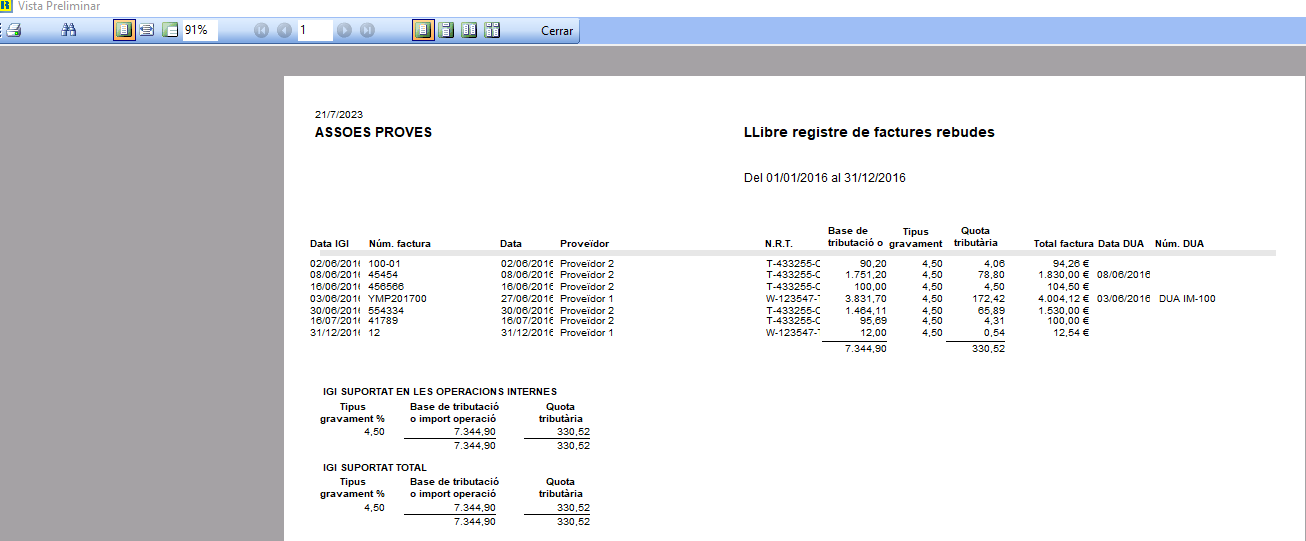
Task: Click the page number field
Action: click(x=314, y=30)
